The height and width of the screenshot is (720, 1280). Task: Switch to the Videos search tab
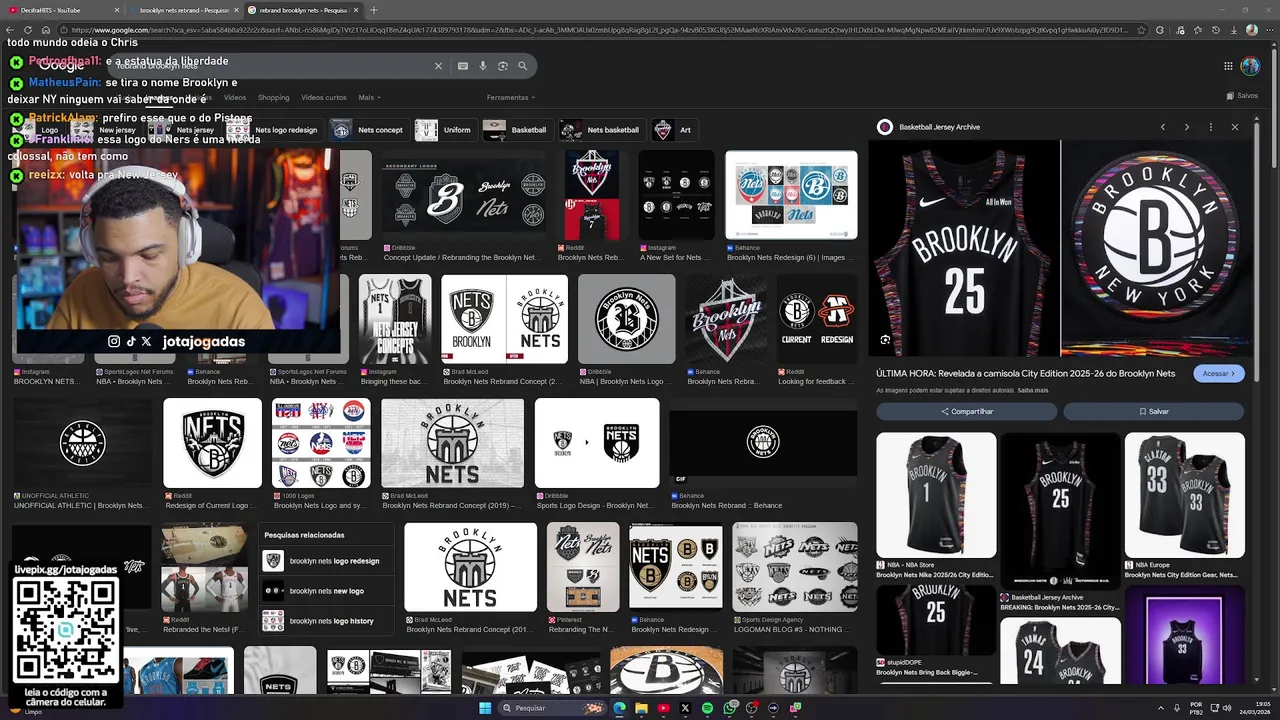[235, 98]
